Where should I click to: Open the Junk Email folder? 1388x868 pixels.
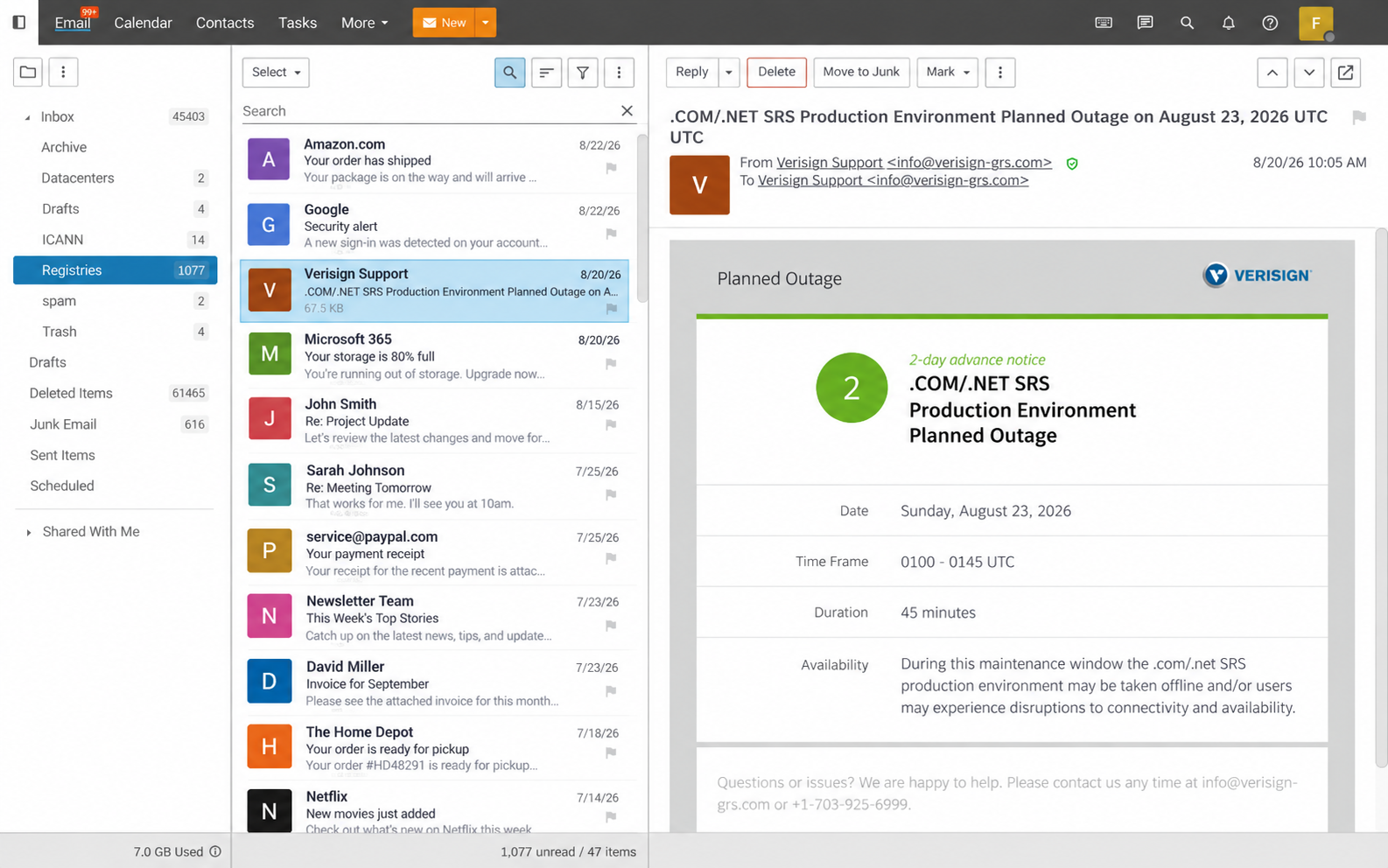(115, 423)
